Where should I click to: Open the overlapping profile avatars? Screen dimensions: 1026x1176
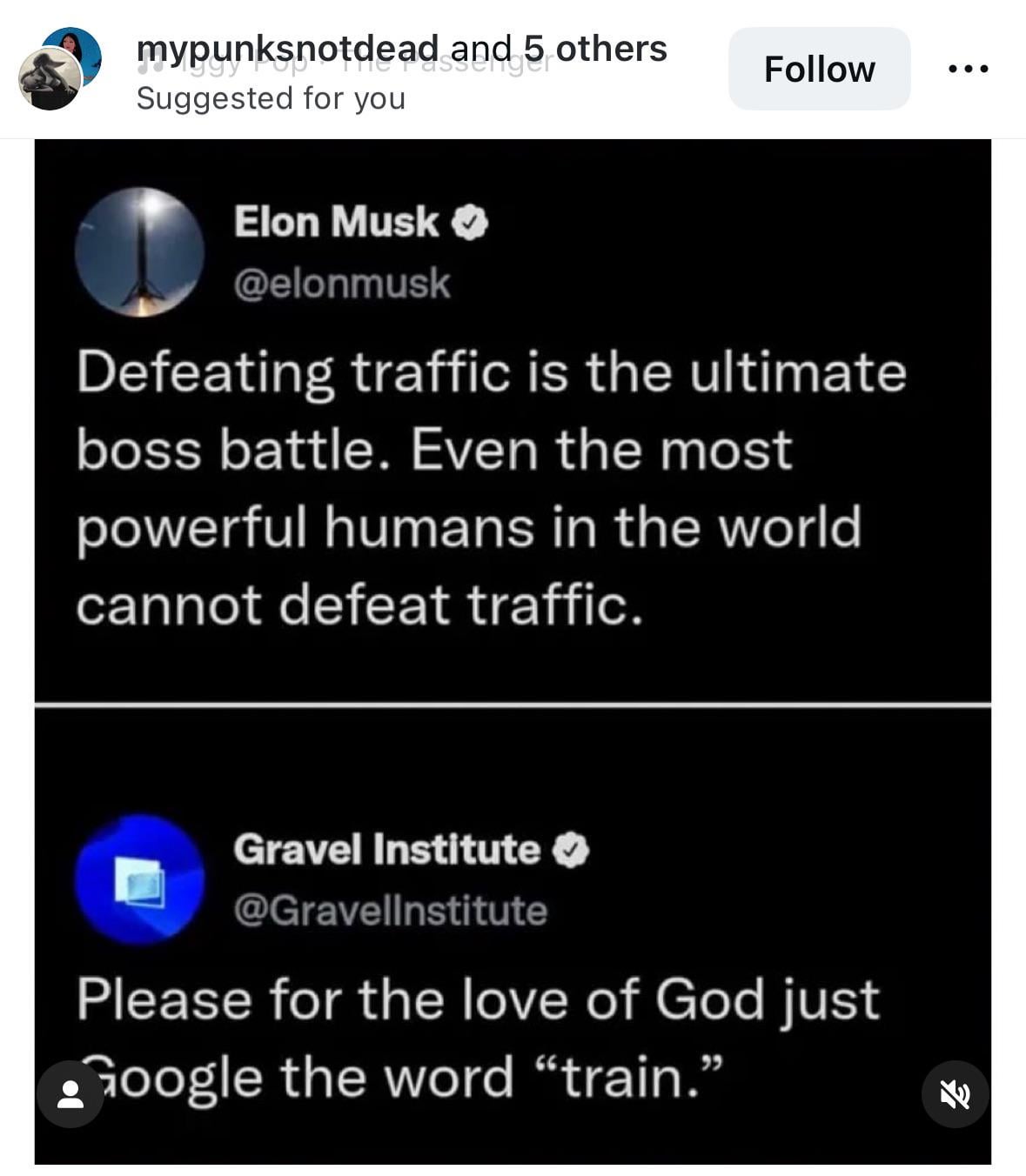pyautogui.click(x=59, y=69)
